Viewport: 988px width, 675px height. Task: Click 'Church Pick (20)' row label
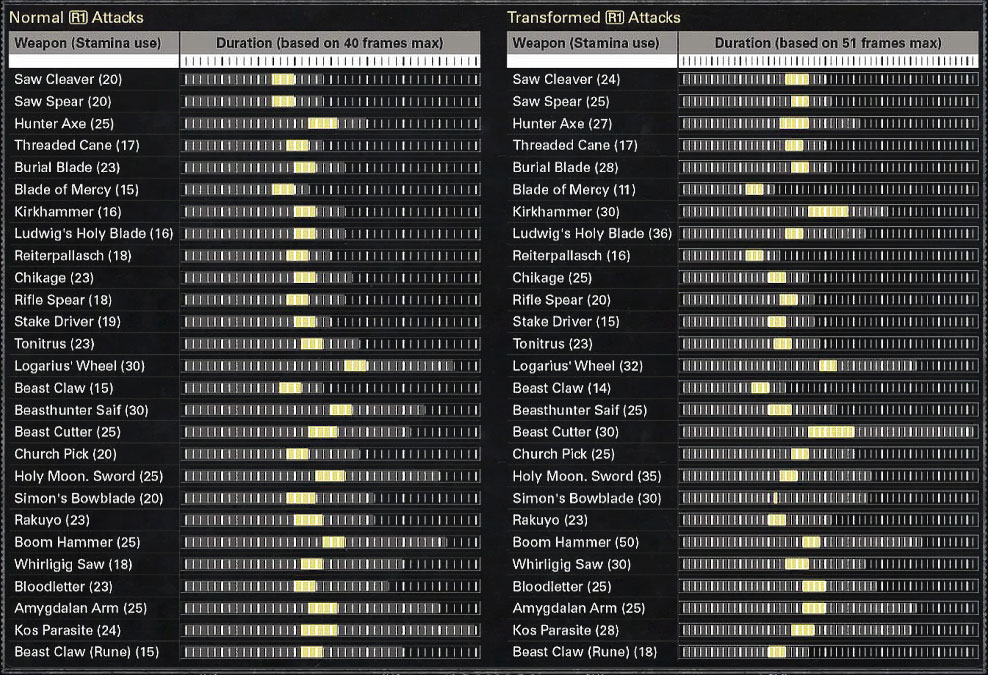pos(66,454)
